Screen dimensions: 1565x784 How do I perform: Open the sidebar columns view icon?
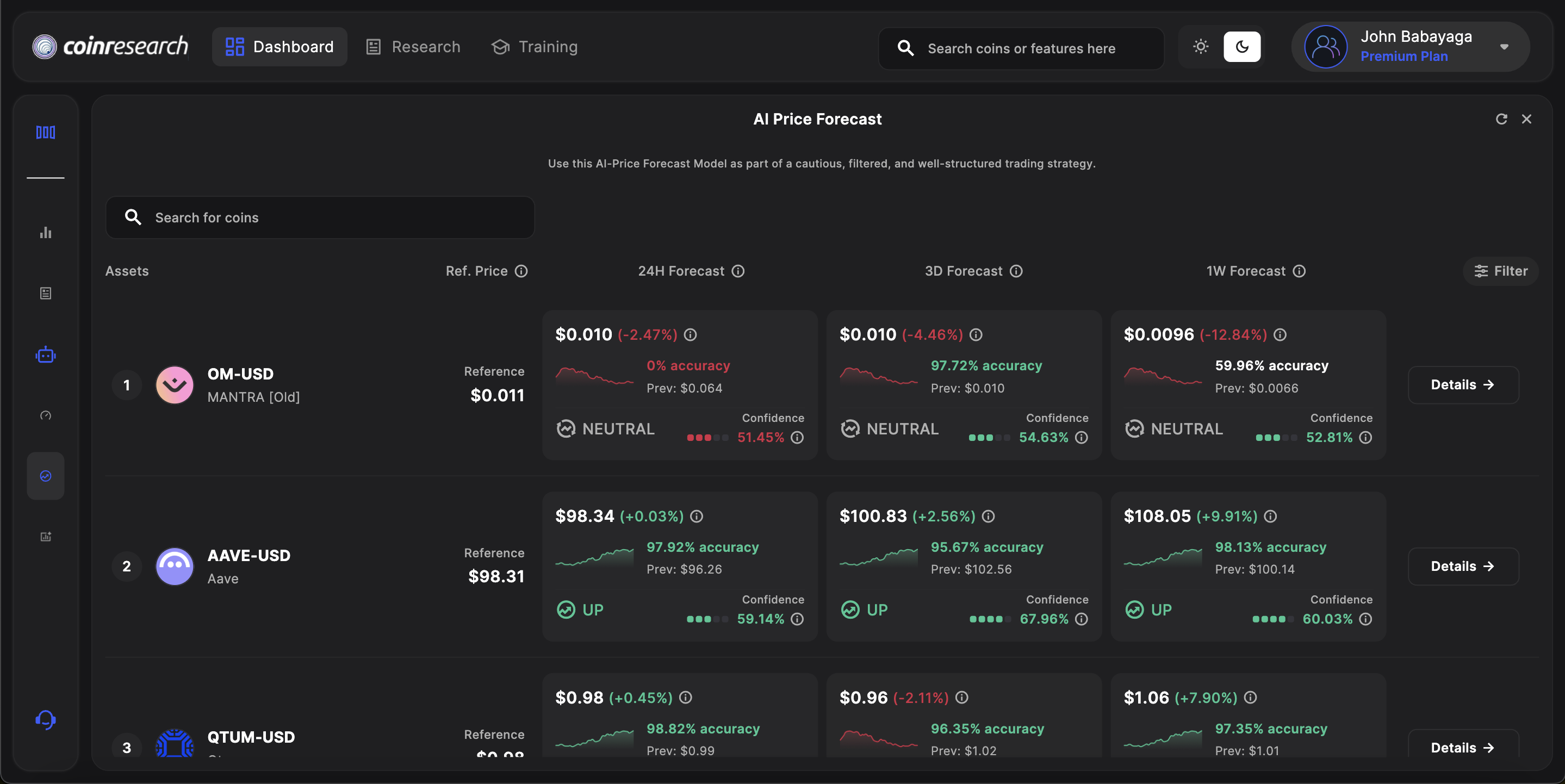[x=46, y=132]
